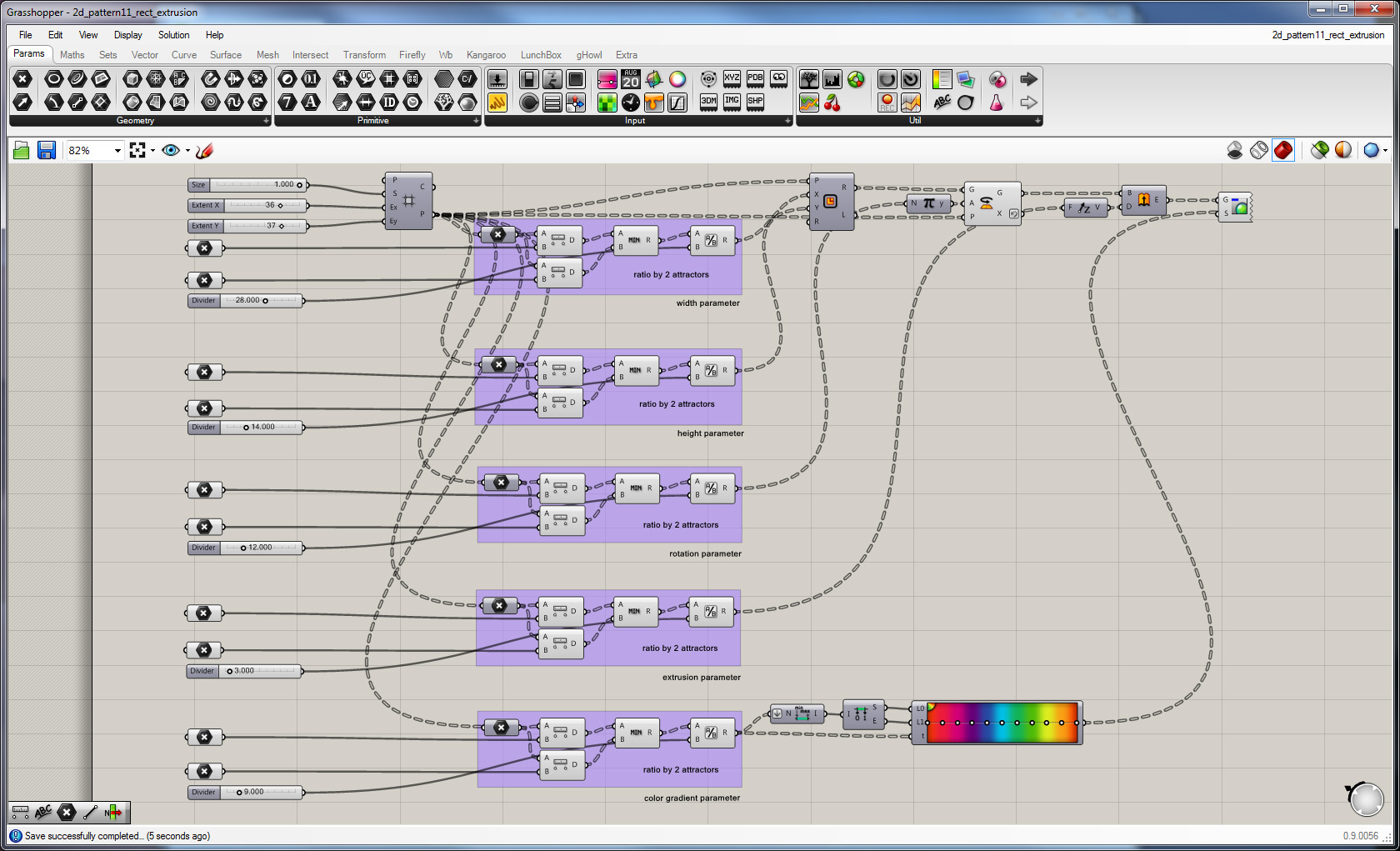Click the Open file folder icon
The image size is (1400, 851).
[x=22, y=150]
